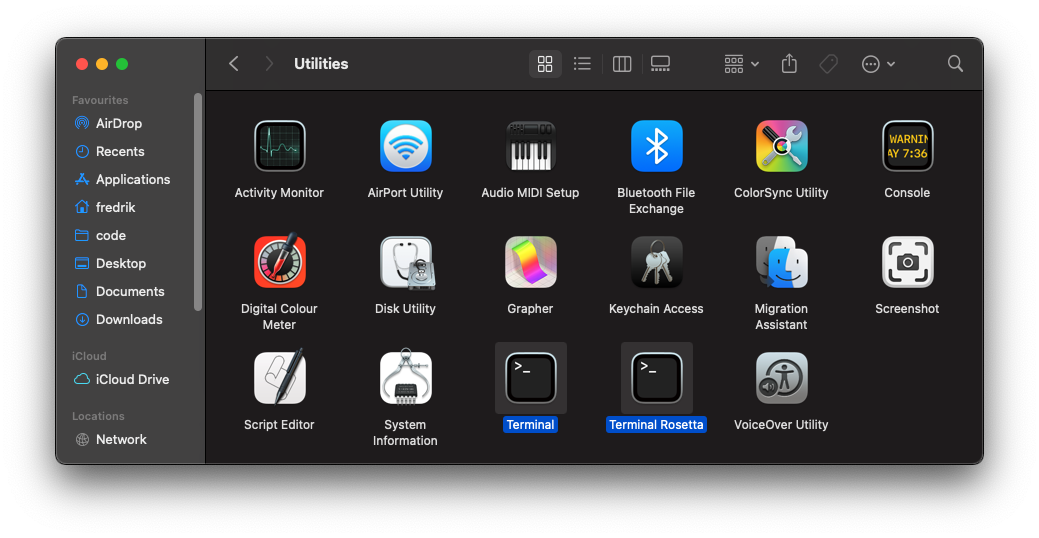The width and height of the screenshot is (1039, 538).
Task: Click the Script Editor icon
Action: [x=280, y=377]
